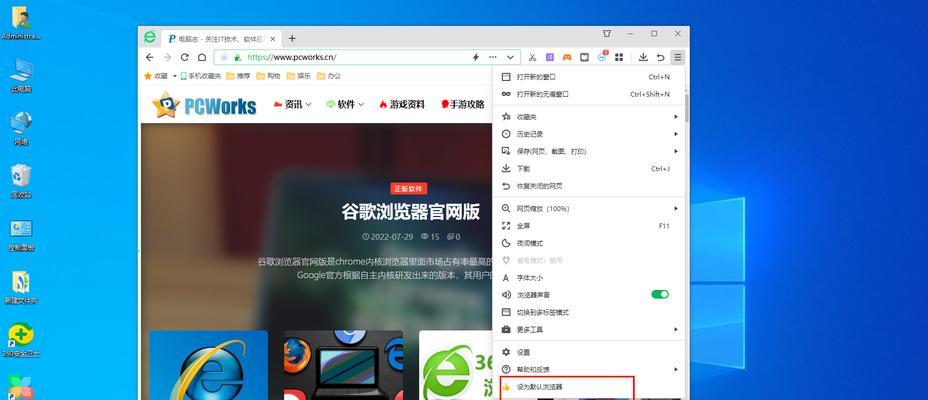
Task: Open the 推荐 bookmark folder
Action: pyautogui.click(x=239, y=76)
